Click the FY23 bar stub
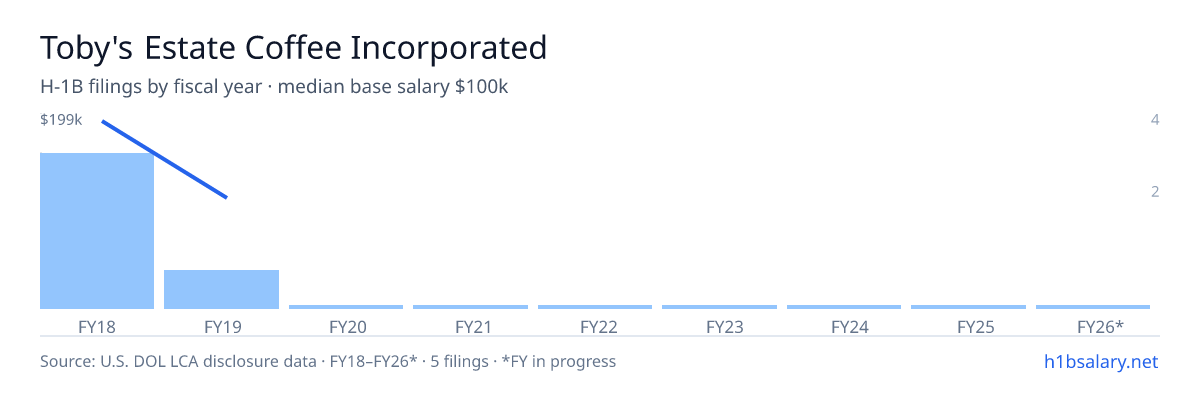 pos(719,307)
